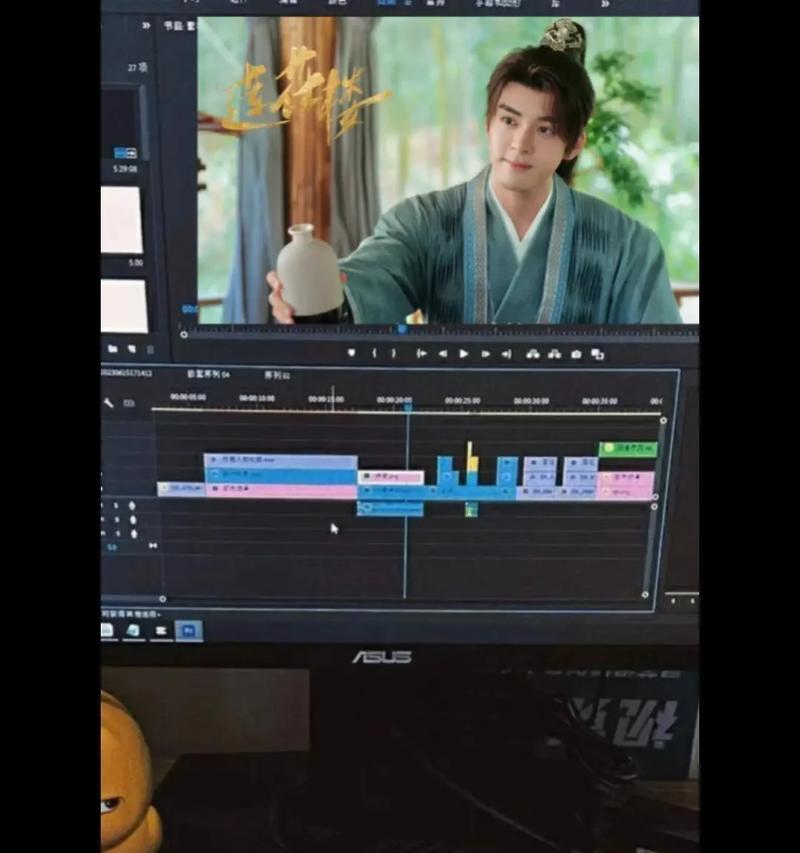Toggle Solo on the first audio track
This screenshot has width=800, height=853.
(116, 506)
